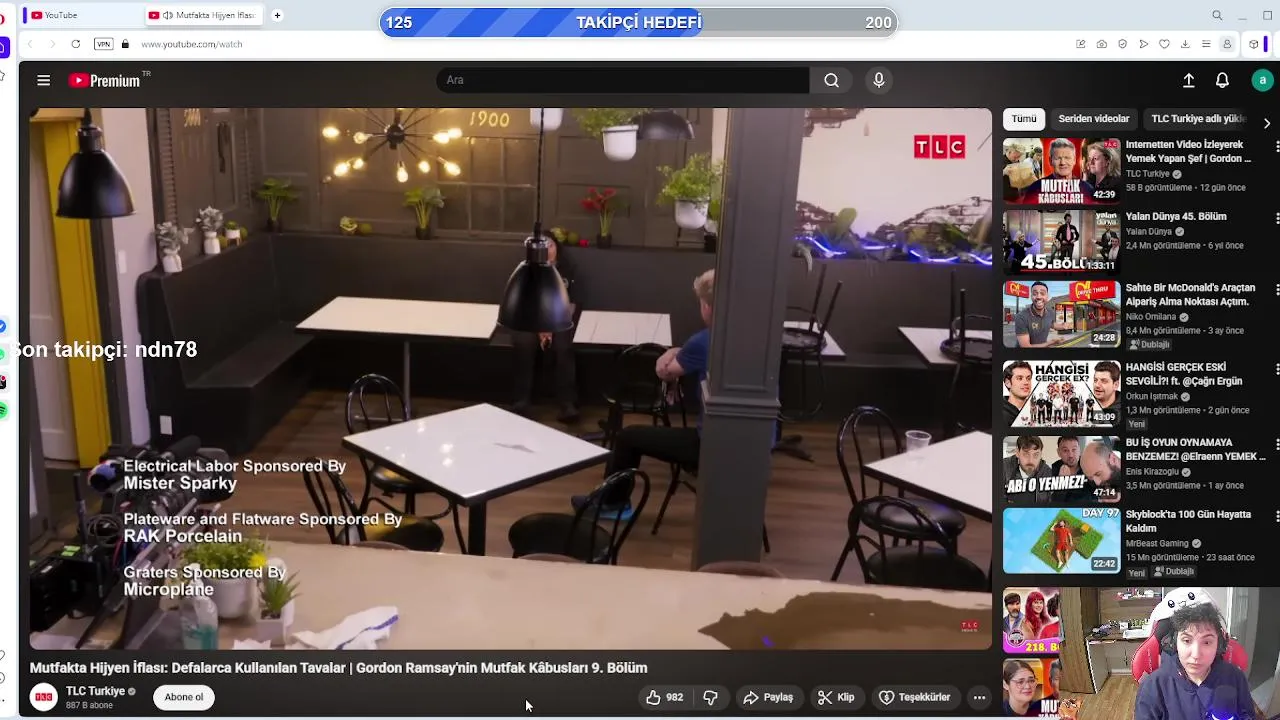
Task: Open the notifications bell
Action: click(x=1222, y=80)
